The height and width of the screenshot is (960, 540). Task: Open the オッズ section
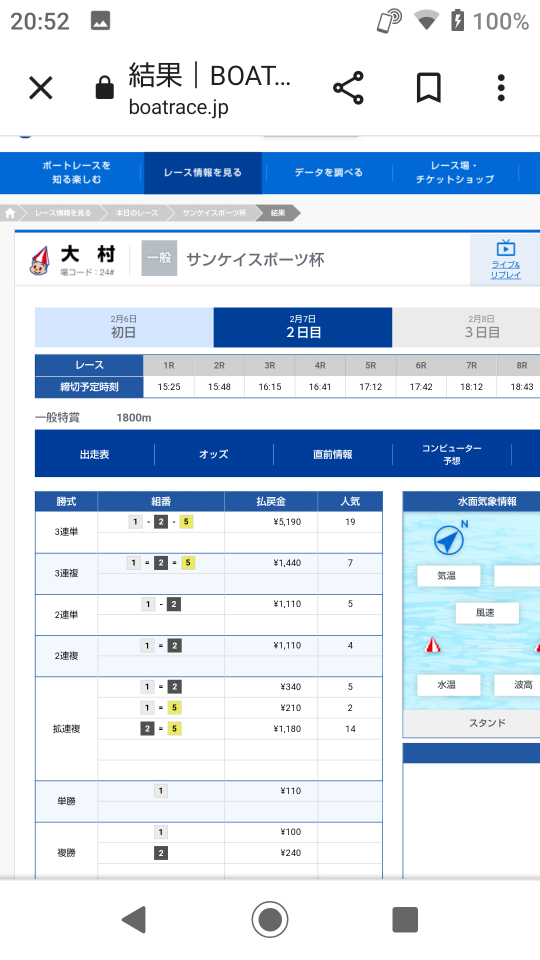[213, 454]
